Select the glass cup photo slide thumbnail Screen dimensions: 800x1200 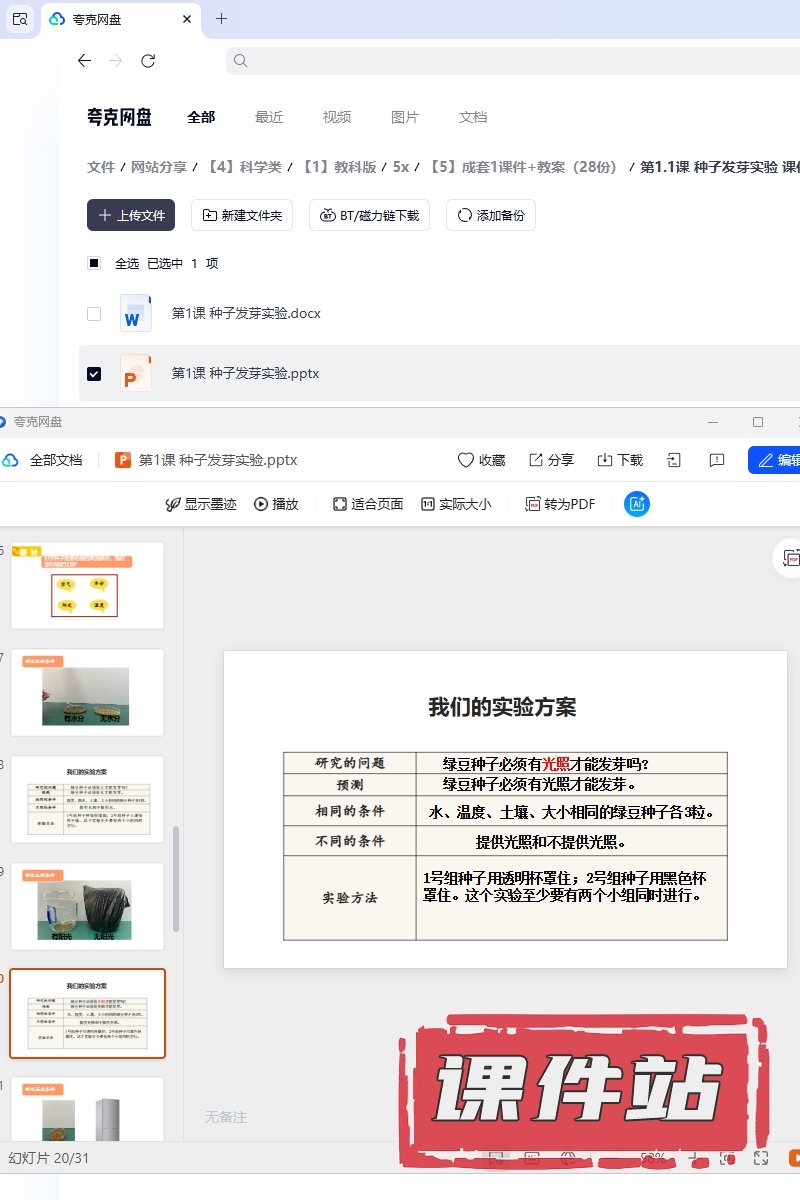[x=87, y=906]
